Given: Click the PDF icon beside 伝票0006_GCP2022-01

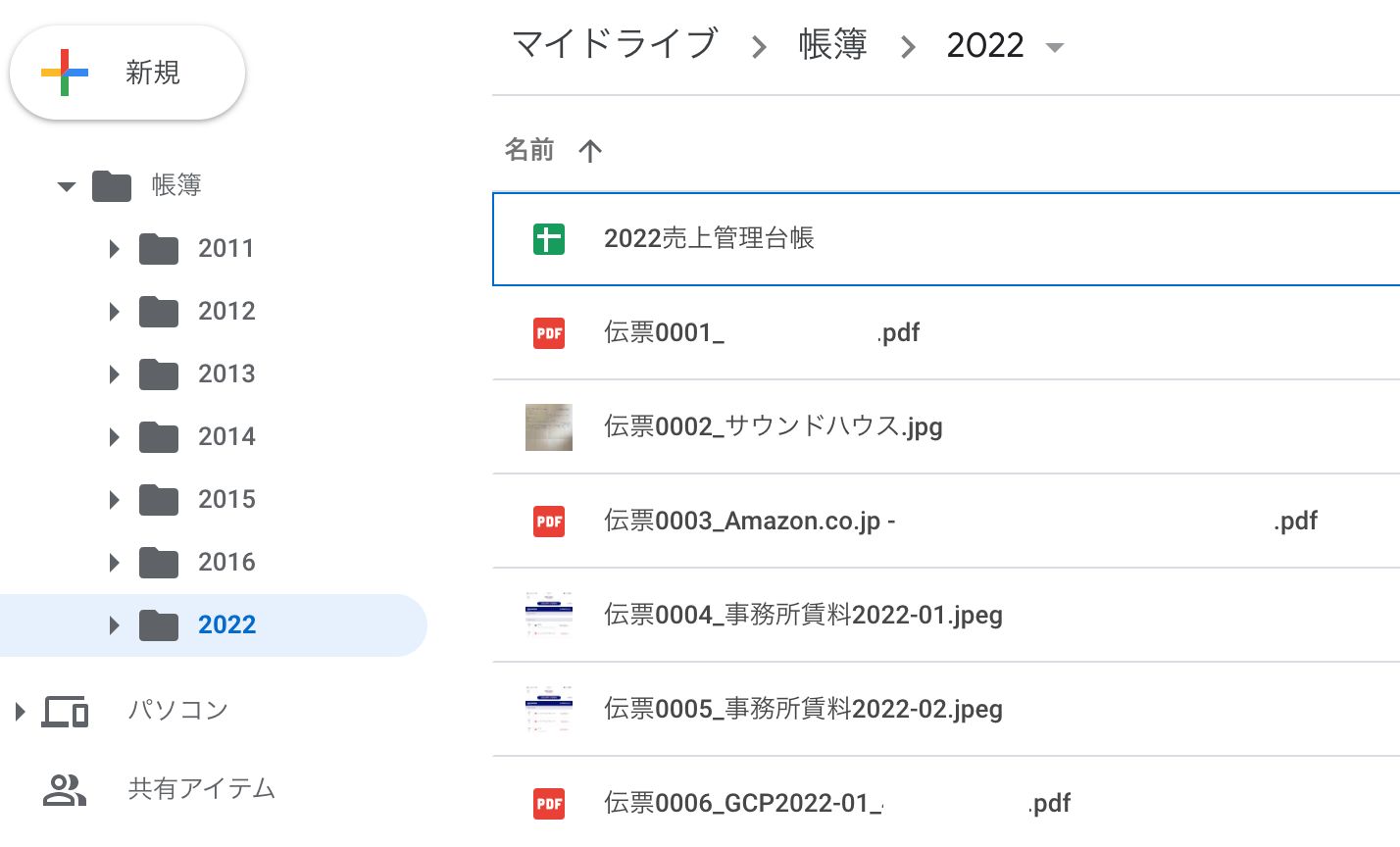Looking at the screenshot, I should pyautogui.click(x=549, y=804).
